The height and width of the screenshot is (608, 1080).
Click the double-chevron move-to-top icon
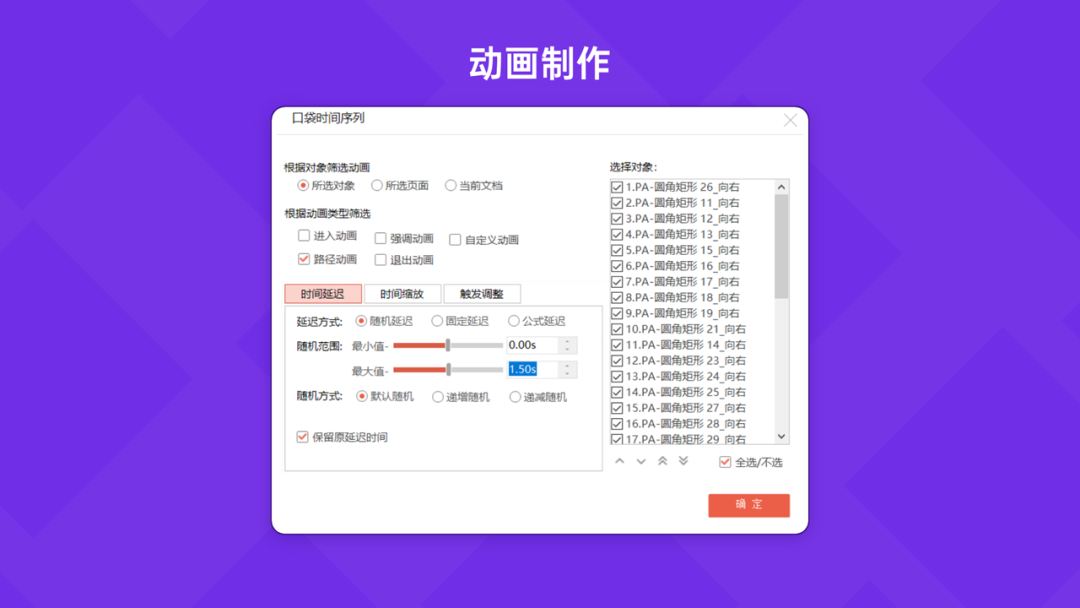pos(664,462)
